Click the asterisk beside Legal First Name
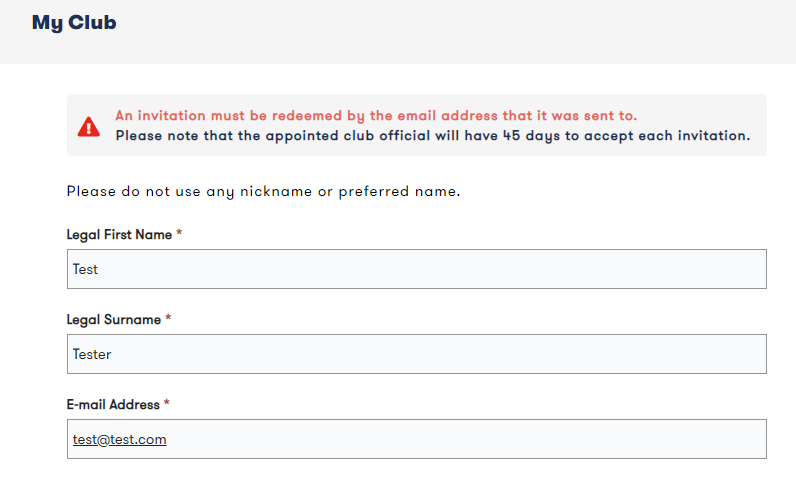The image size is (796, 478). click(179, 235)
